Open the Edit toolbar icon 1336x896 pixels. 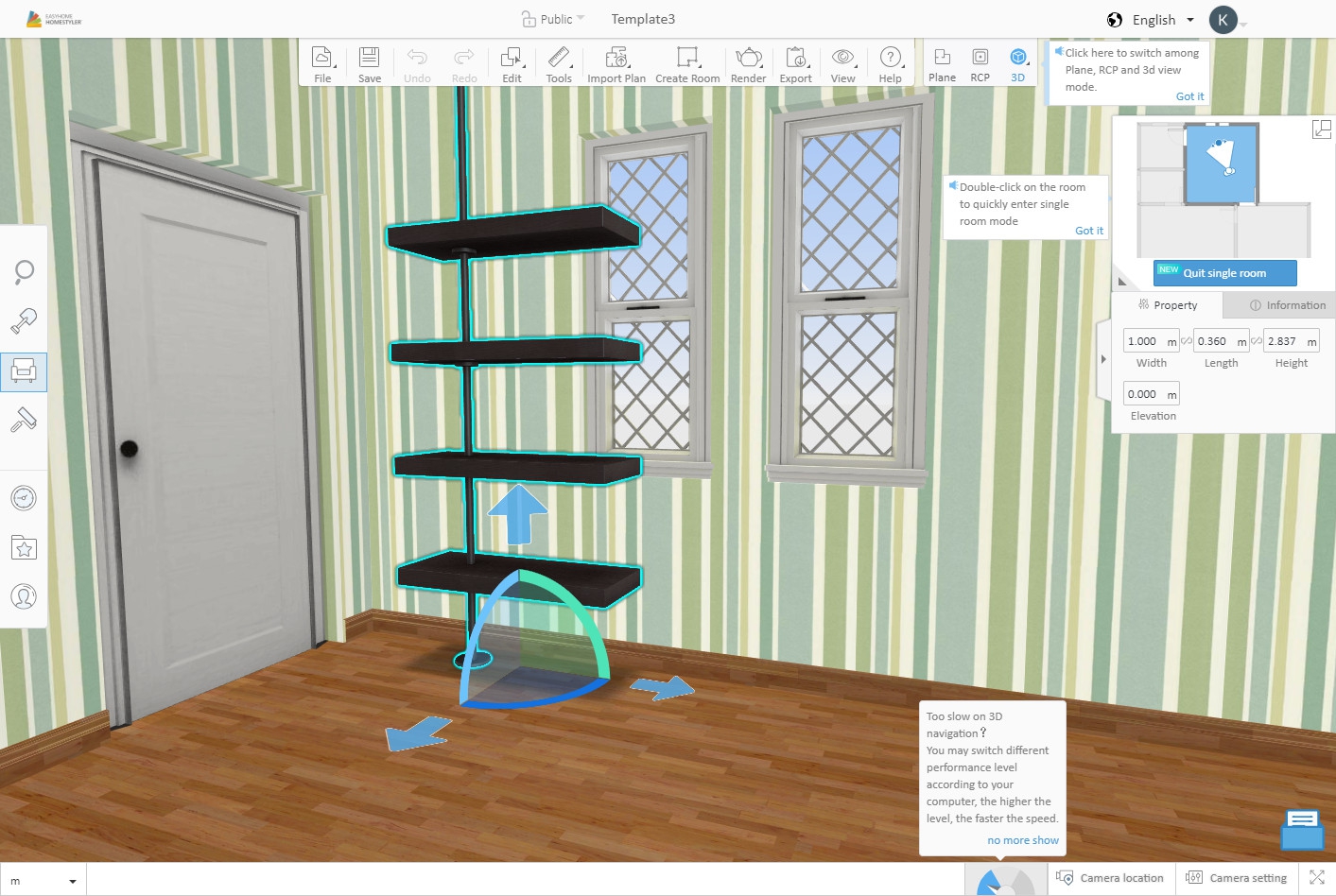(x=512, y=57)
